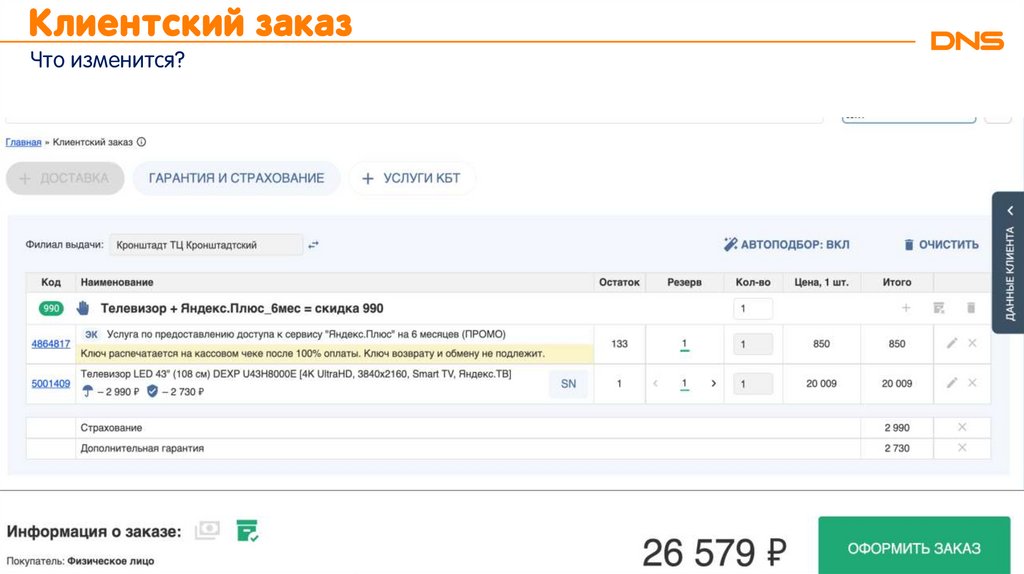Click the 20 009 price cell

tap(821, 383)
